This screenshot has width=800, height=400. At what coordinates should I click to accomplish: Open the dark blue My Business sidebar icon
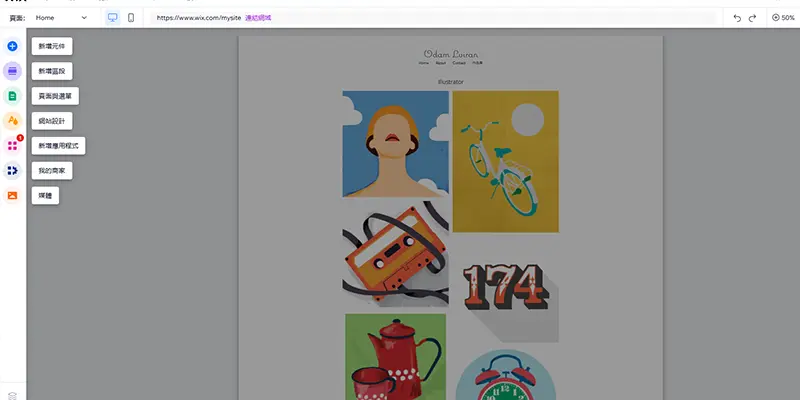click(x=12, y=170)
